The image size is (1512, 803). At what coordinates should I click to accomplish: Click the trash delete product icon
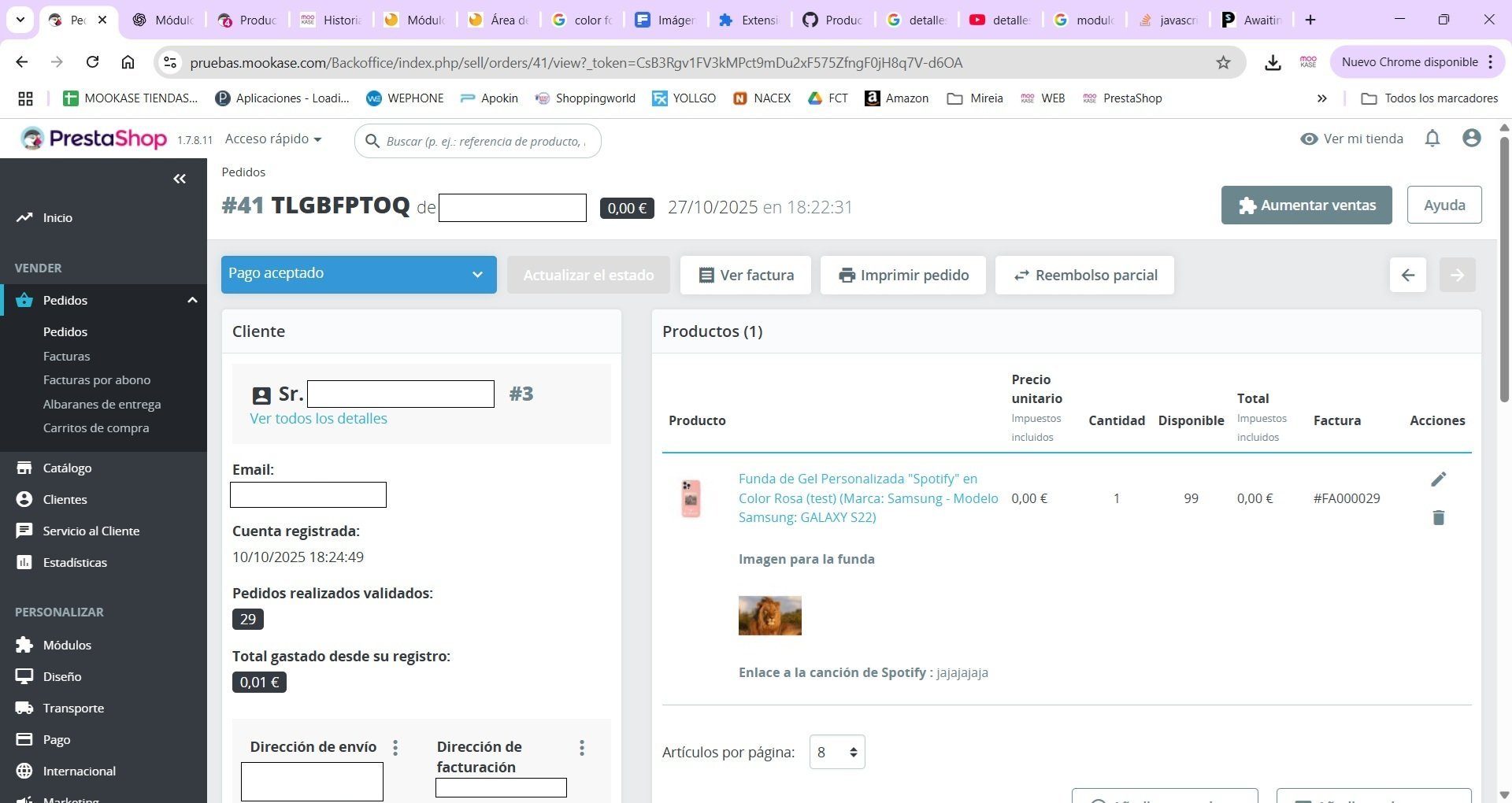point(1438,517)
